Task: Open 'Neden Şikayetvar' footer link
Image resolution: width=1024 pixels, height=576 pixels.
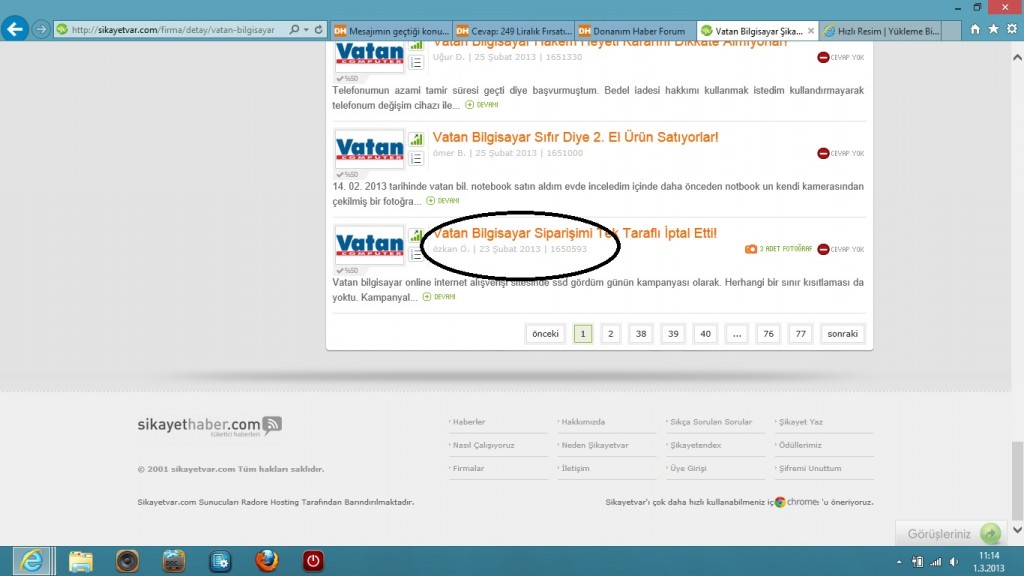Action: tap(595, 445)
